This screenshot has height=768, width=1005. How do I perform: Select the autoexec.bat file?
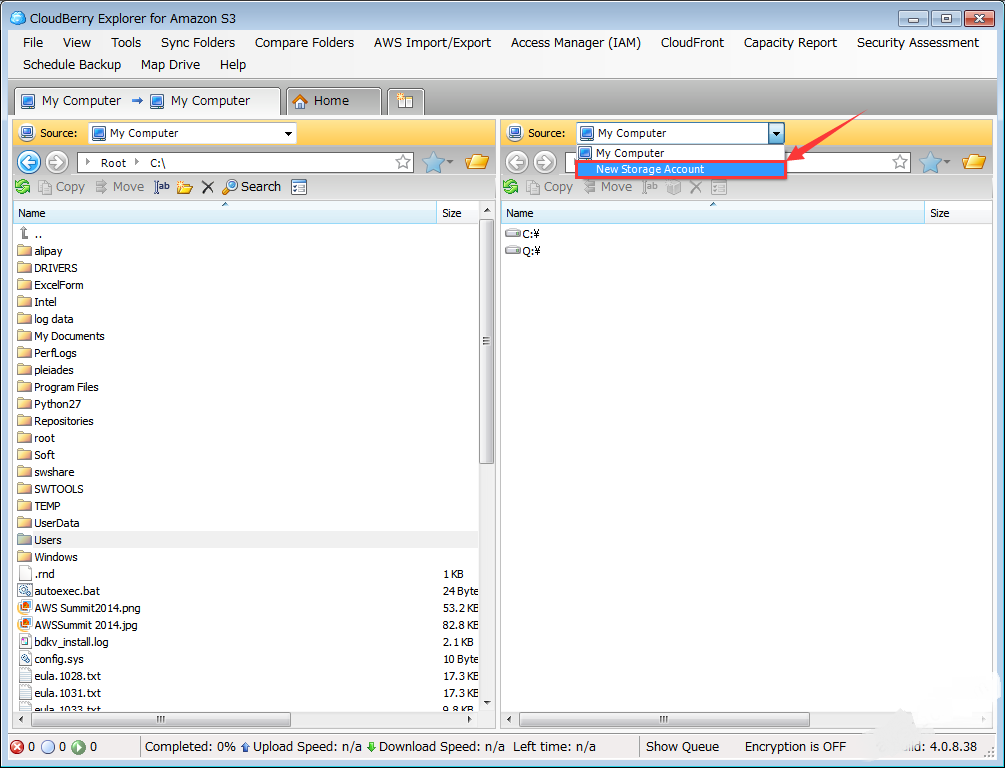click(59, 591)
